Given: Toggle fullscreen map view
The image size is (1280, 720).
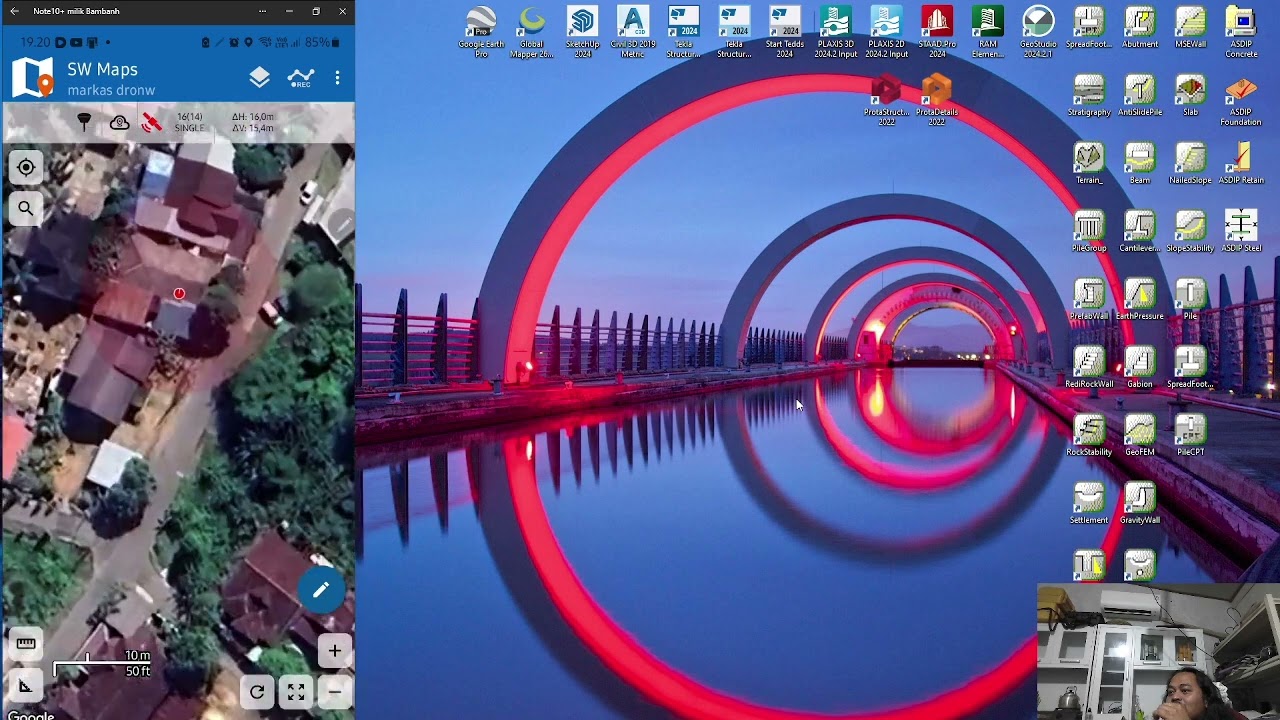Looking at the screenshot, I should click(x=296, y=691).
